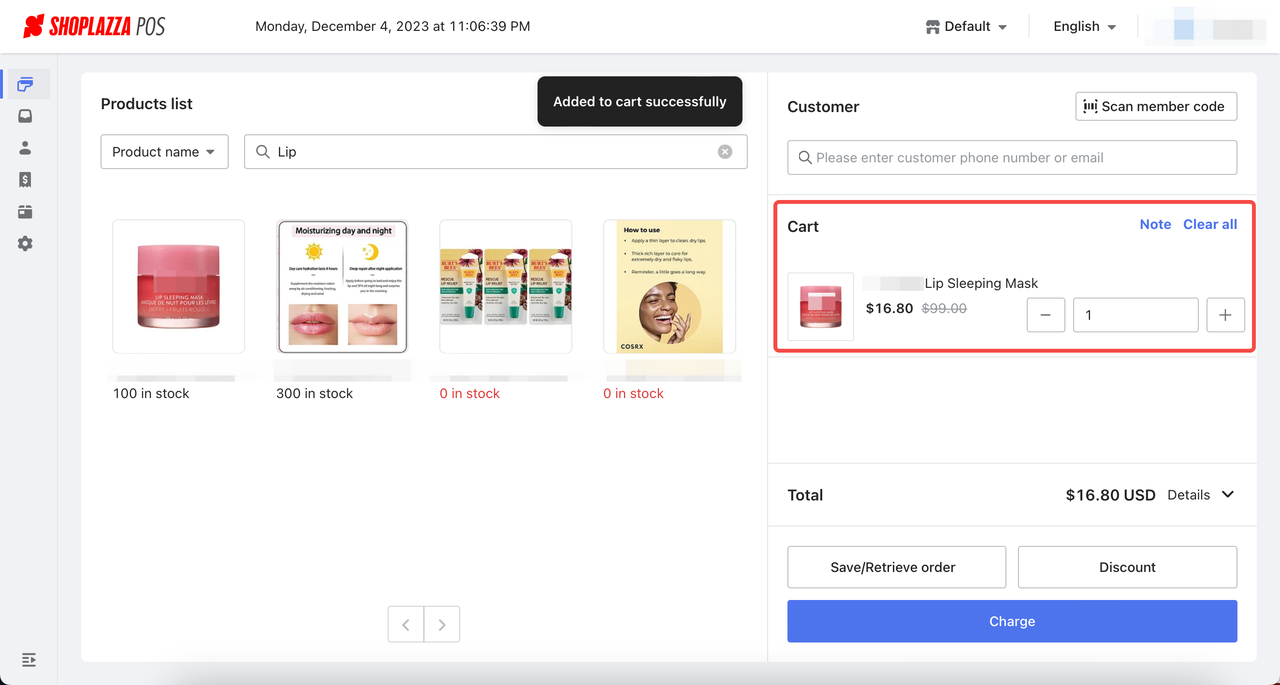Image resolution: width=1280 pixels, height=685 pixels.
Task: Increase Lip Sleeping Mask quantity
Action: click(x=1225, y=315)
